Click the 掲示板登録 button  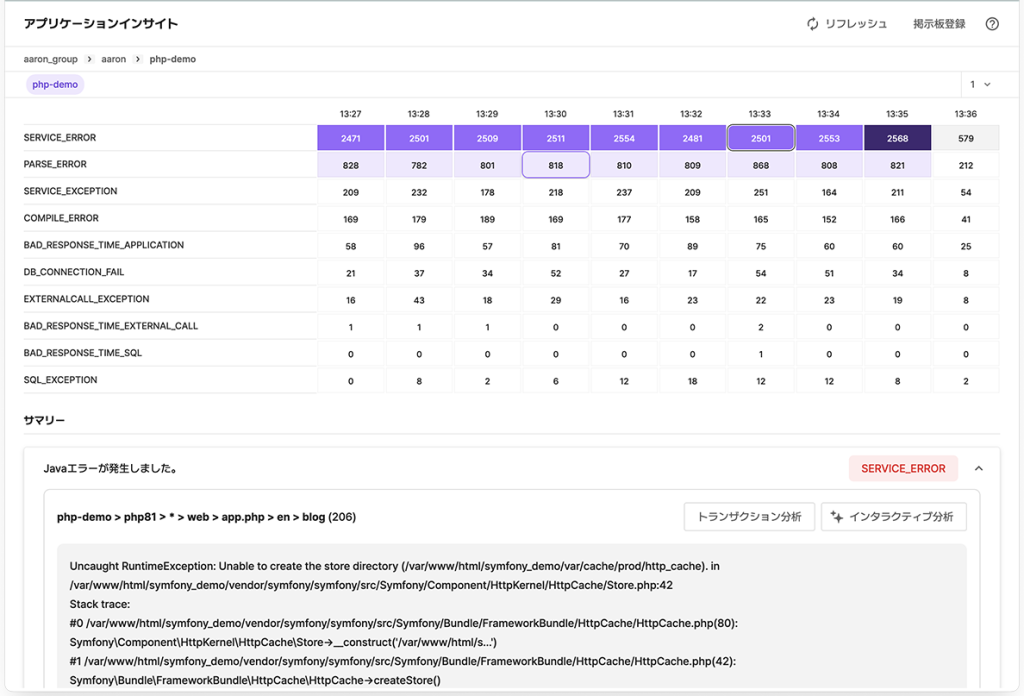(939, 24)
